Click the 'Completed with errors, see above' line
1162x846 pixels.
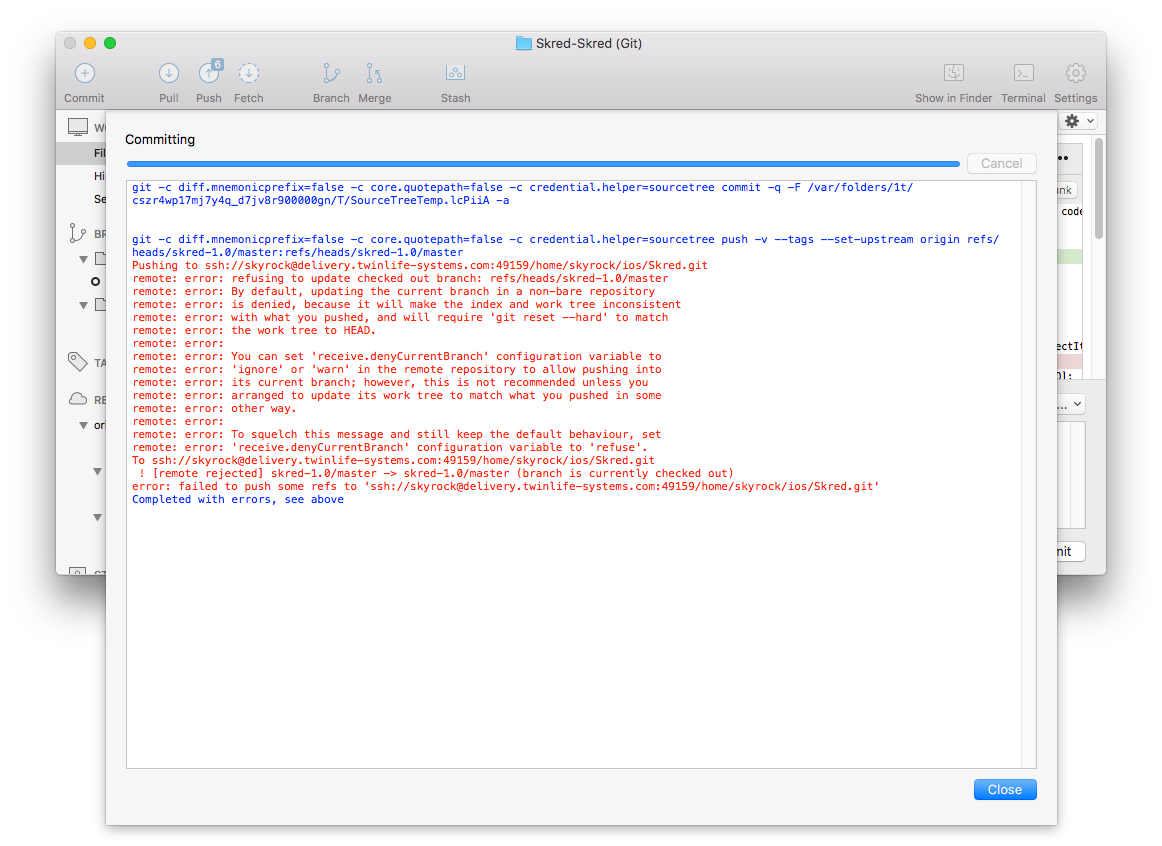(238, 500)
